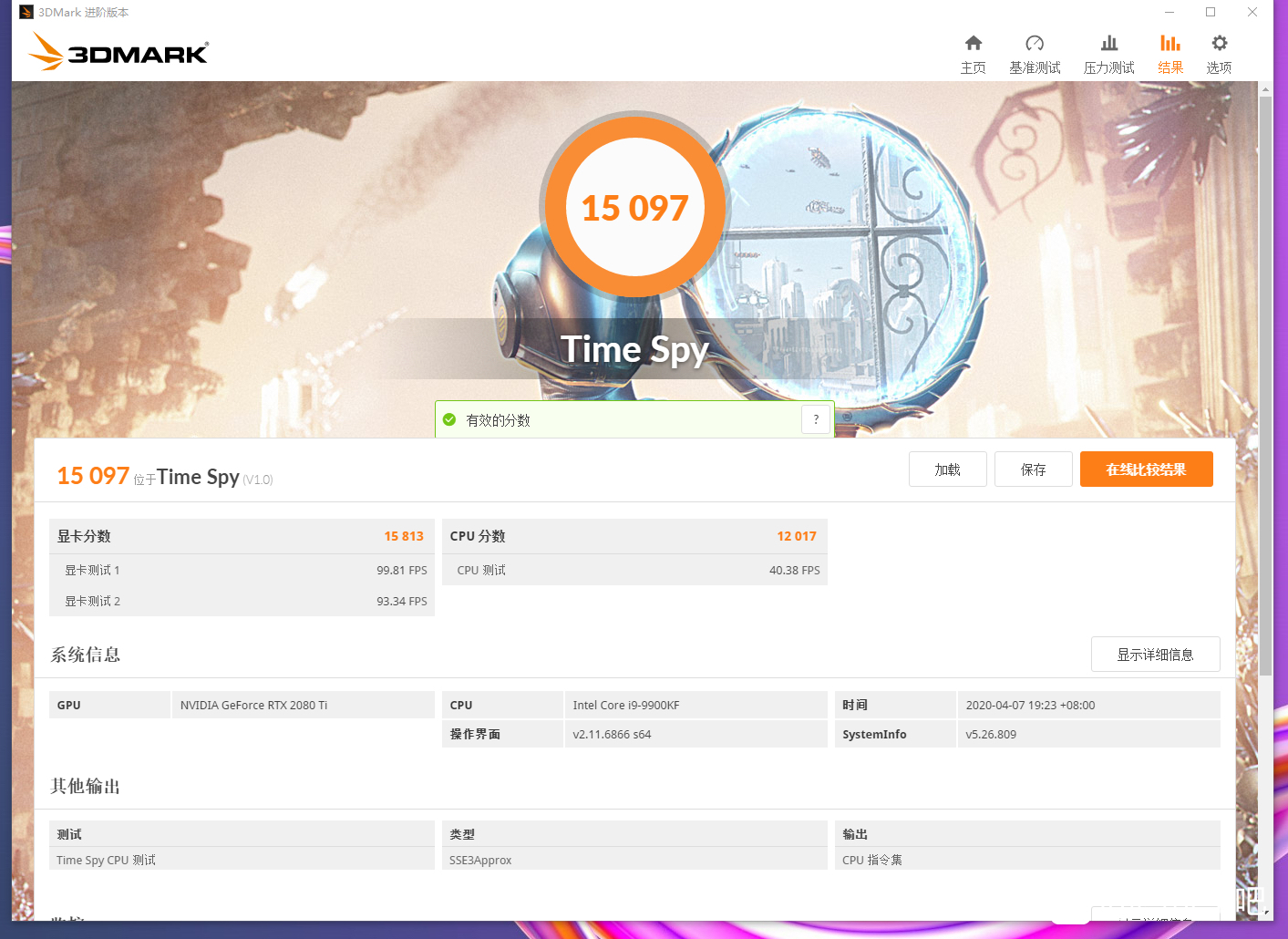Open the 选项 settings gear icon
The width and height of the screenshot is (1288, 939).
coord(1220,43)
